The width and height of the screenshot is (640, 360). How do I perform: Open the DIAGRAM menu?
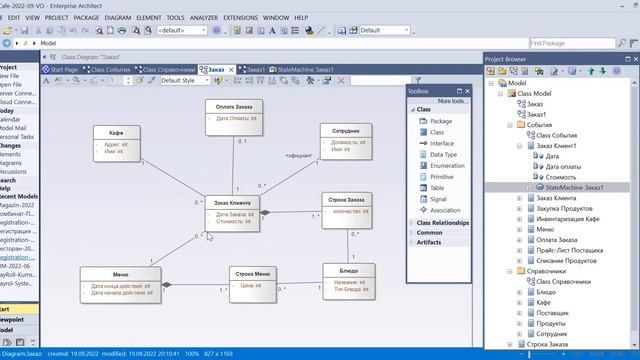(x=118, y=18)
